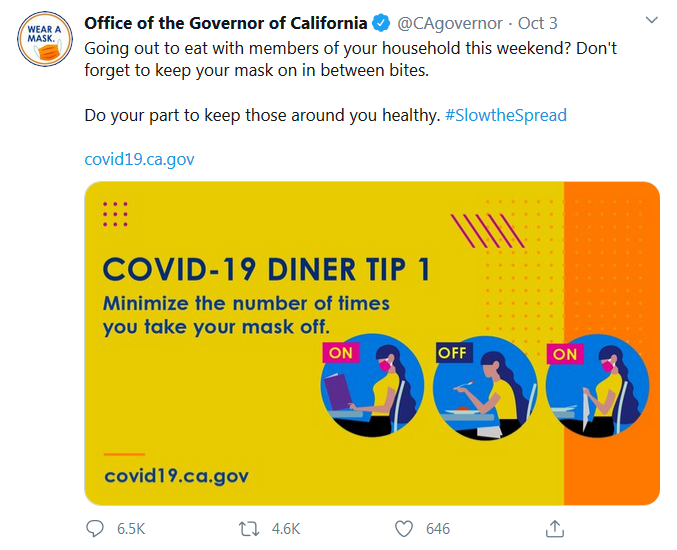Click the @CAgovernor handle

[449, 23]
